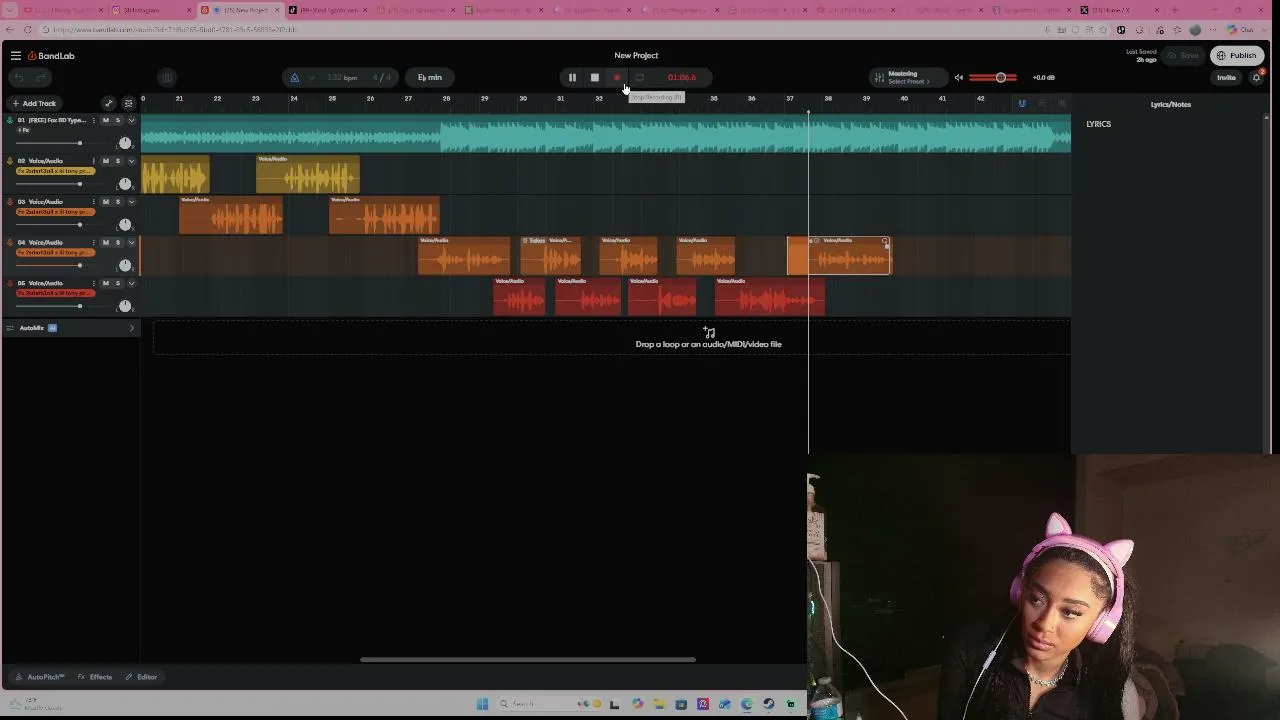
Task: Click the Save button
Action: (x=1184, y=56)
